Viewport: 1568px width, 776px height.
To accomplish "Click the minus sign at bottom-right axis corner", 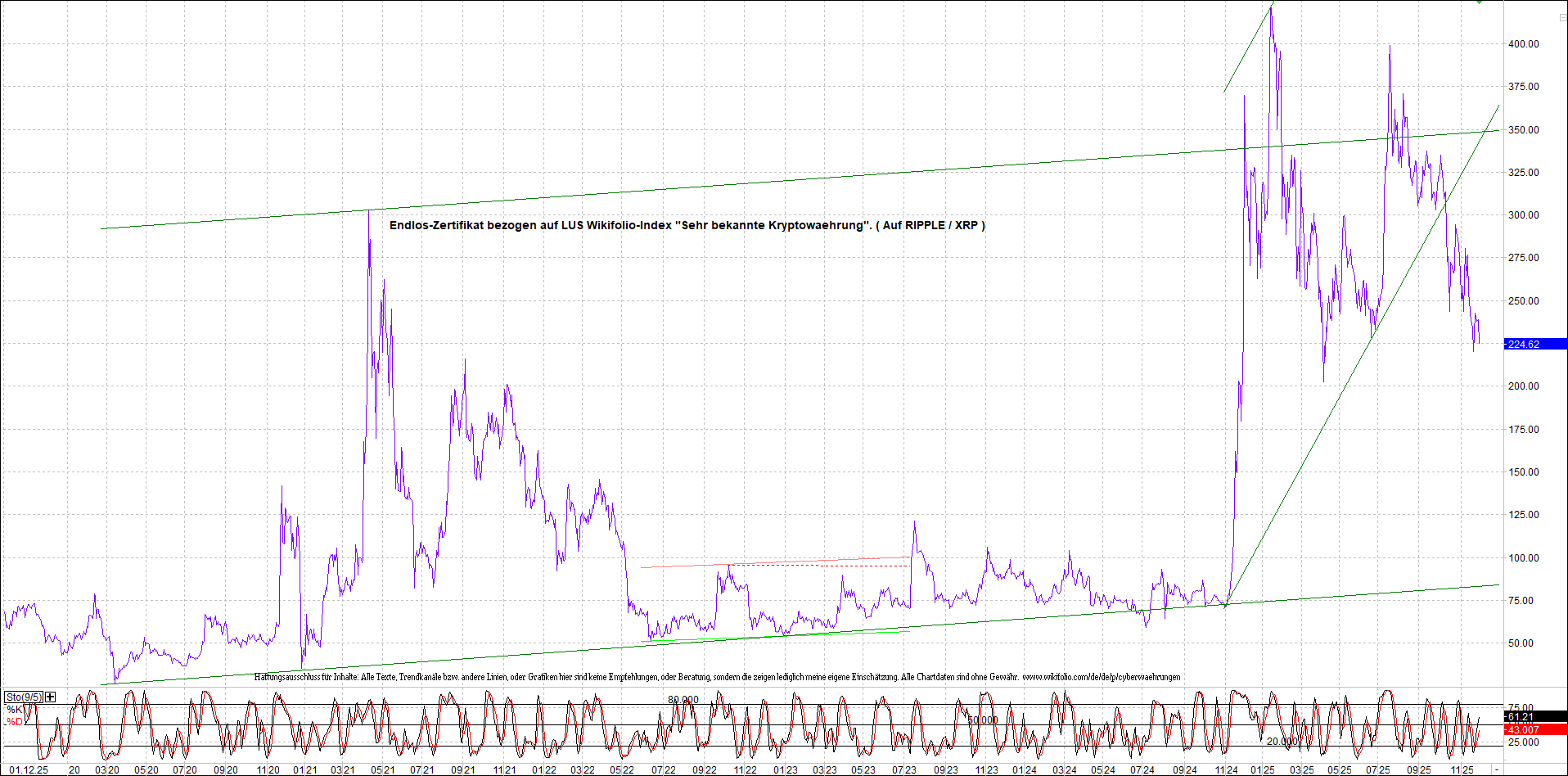I will click(x=1497, y=770).
